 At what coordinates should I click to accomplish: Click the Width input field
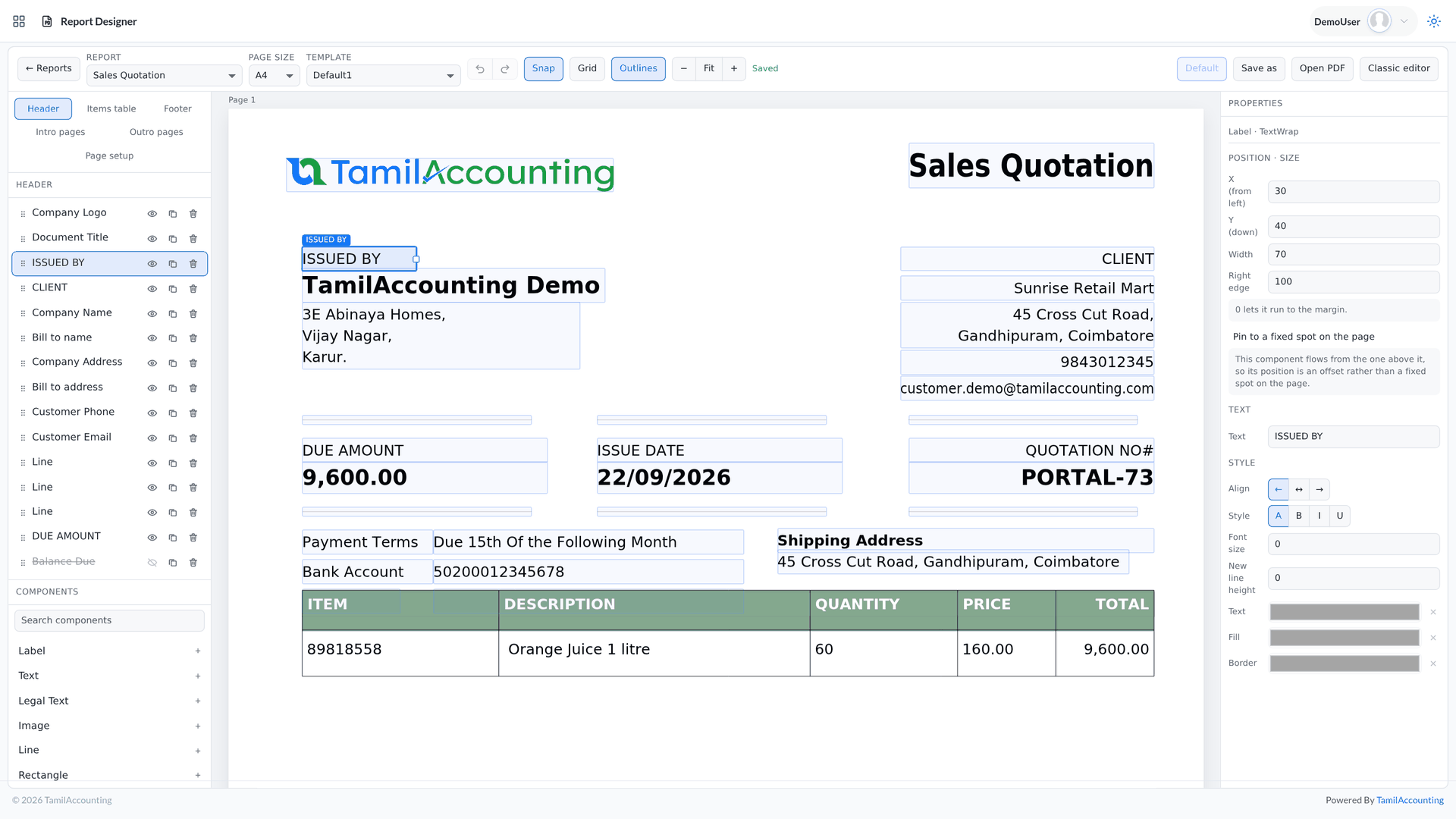[x=1354, y=255]
